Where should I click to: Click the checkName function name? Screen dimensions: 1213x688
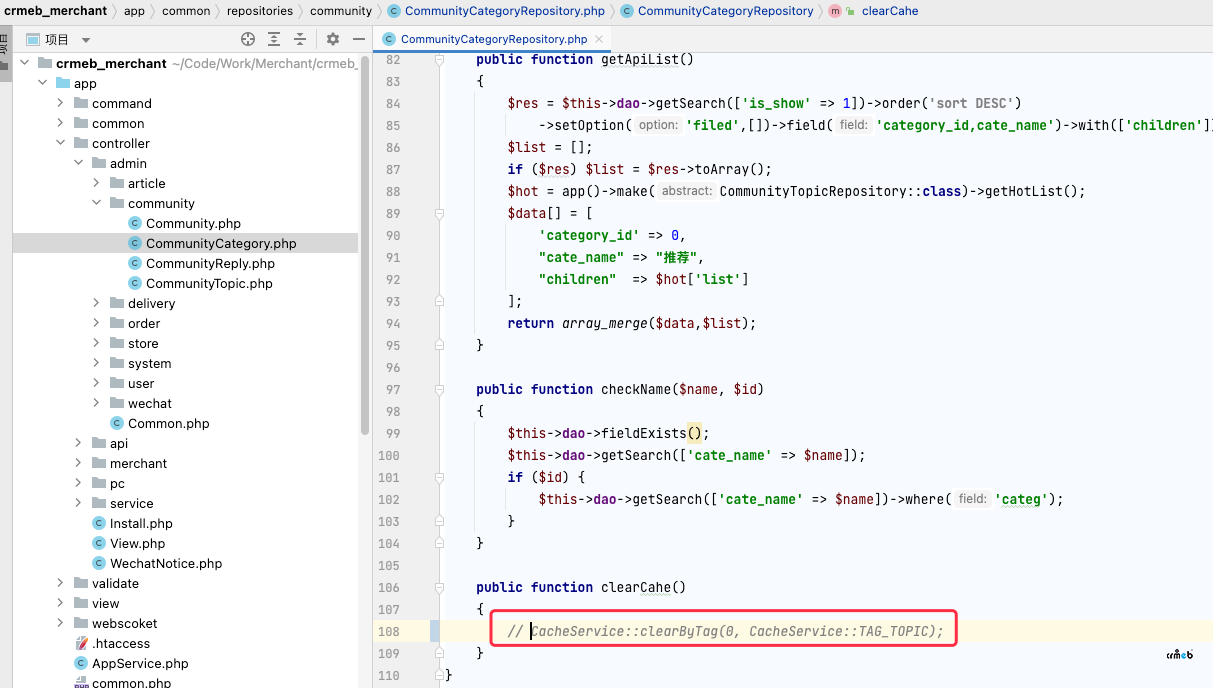tap(635, 389)
